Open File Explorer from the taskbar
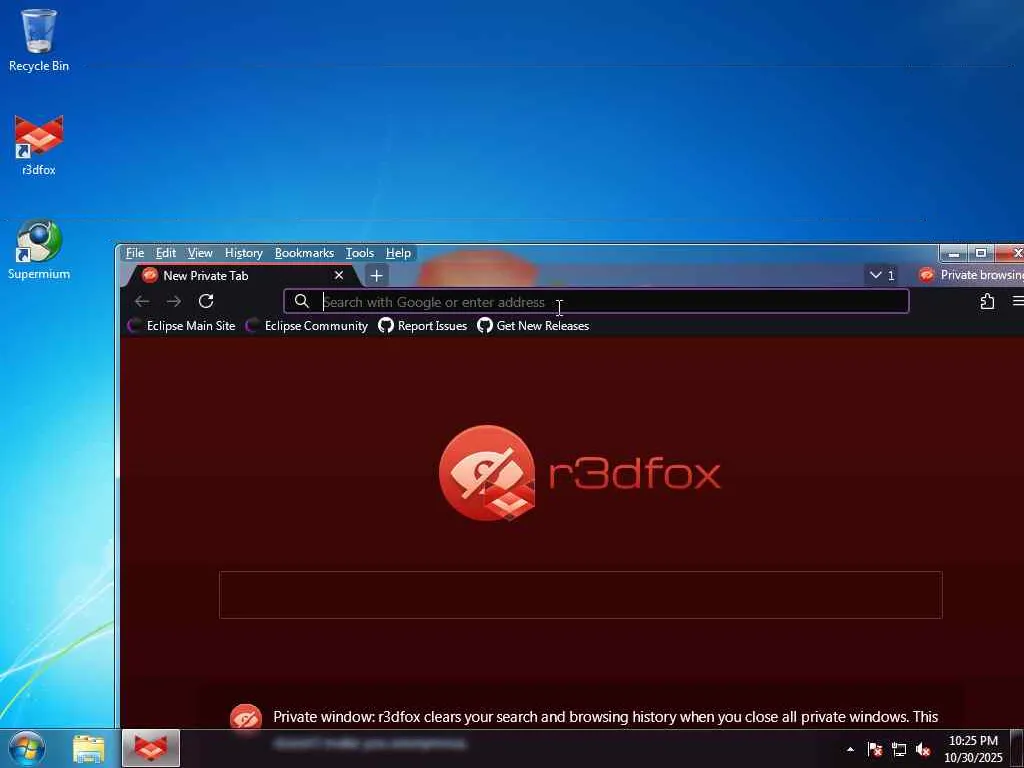Screen dimensions: 1024x768 click(89, 749)
